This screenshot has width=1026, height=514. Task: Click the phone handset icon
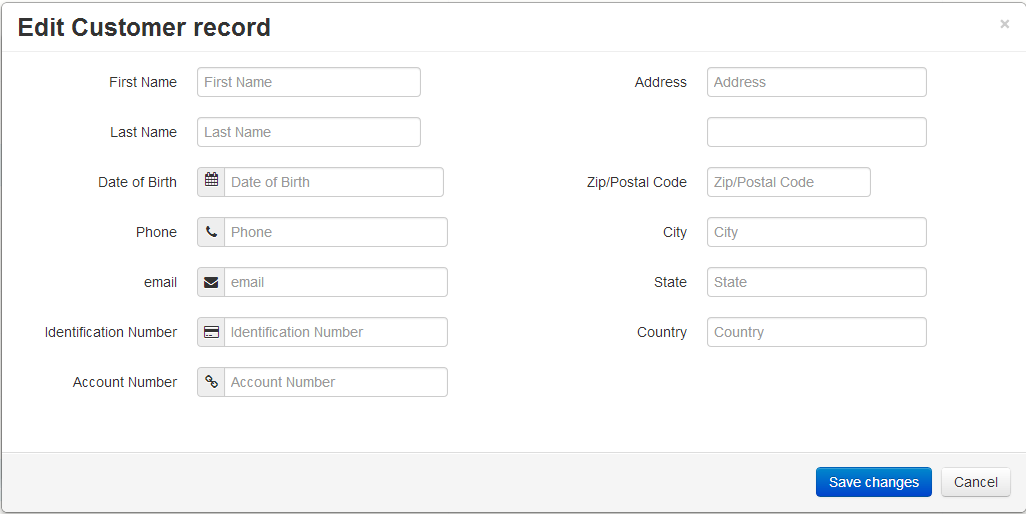[x=211, y=231]
